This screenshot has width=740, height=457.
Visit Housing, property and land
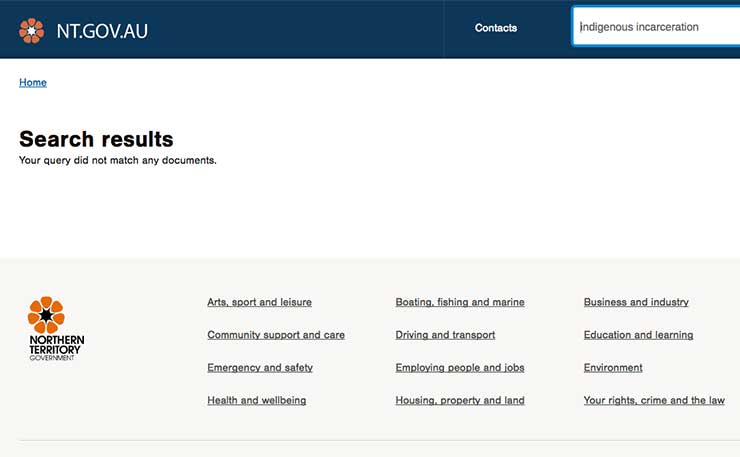click(460, 400)
